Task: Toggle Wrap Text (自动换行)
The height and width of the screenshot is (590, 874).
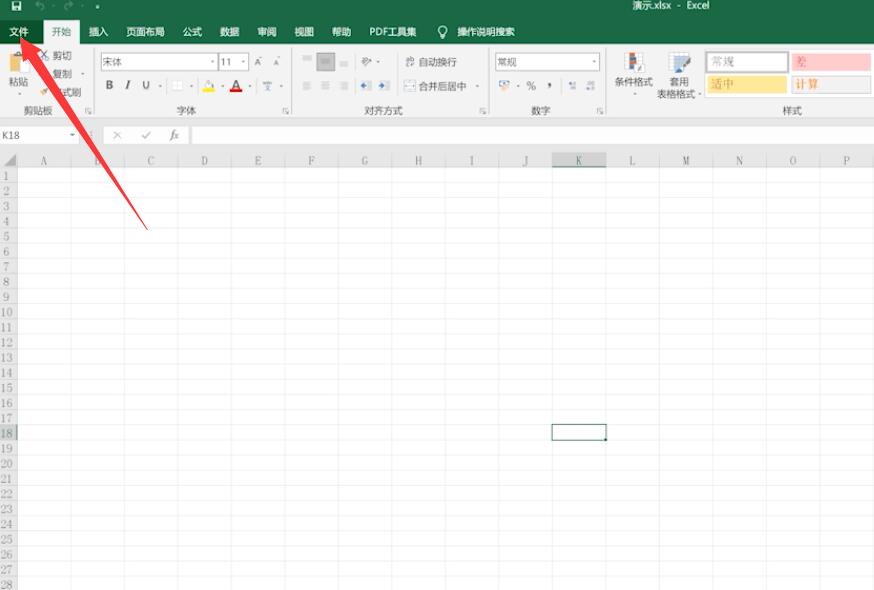Action: (431, 62)
